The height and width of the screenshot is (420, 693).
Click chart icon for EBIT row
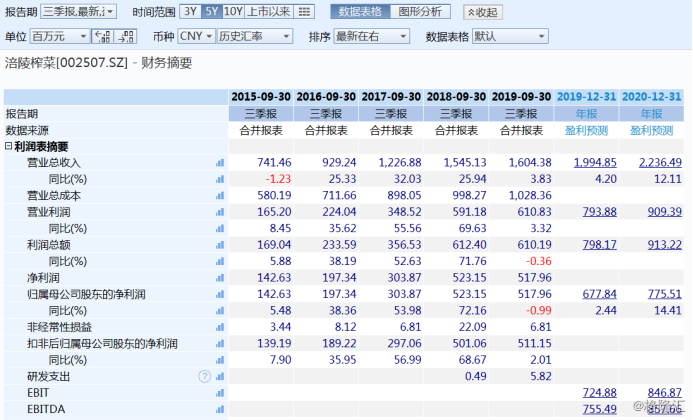point(220,393)
